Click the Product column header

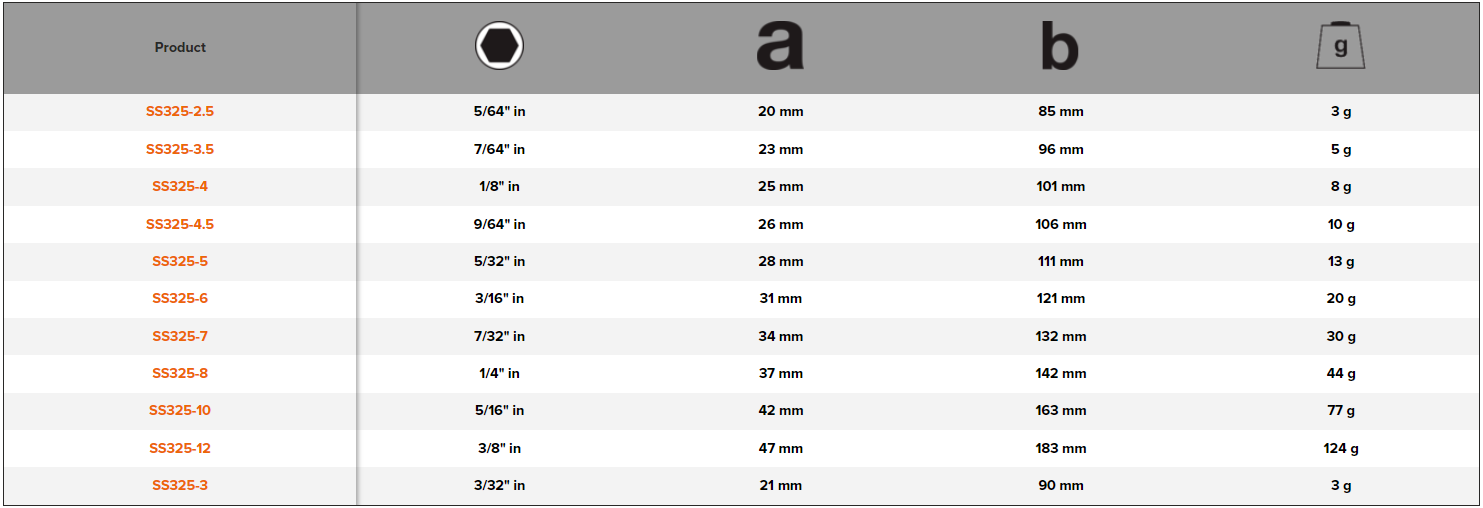[180, 47]
